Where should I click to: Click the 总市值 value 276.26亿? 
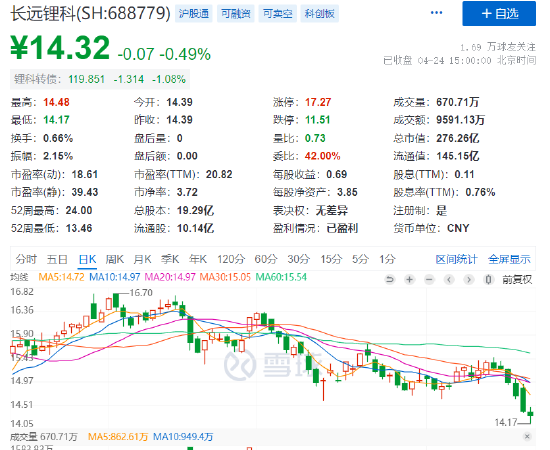(458, 138)
